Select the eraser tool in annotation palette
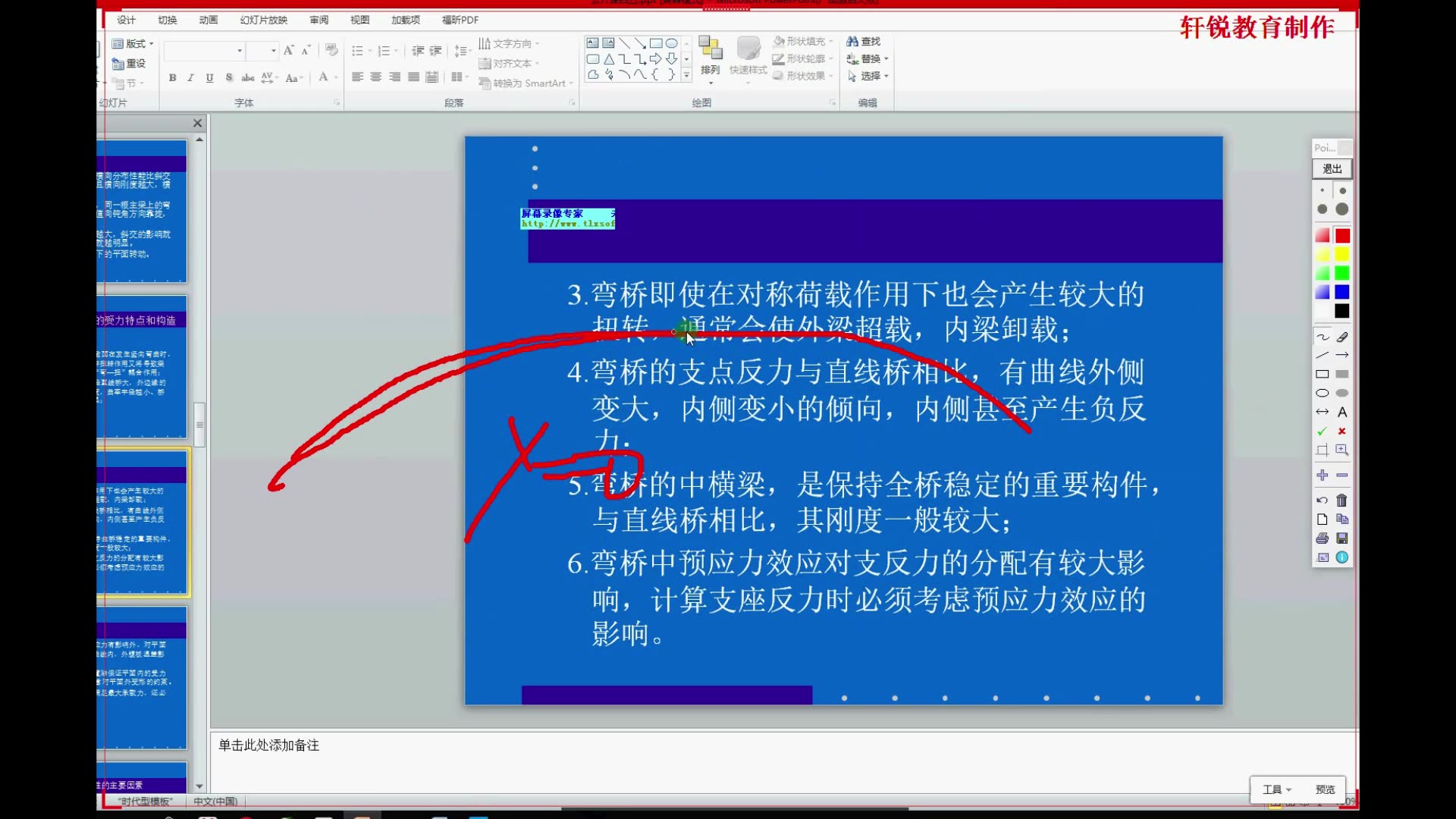 click(1342, 337)
